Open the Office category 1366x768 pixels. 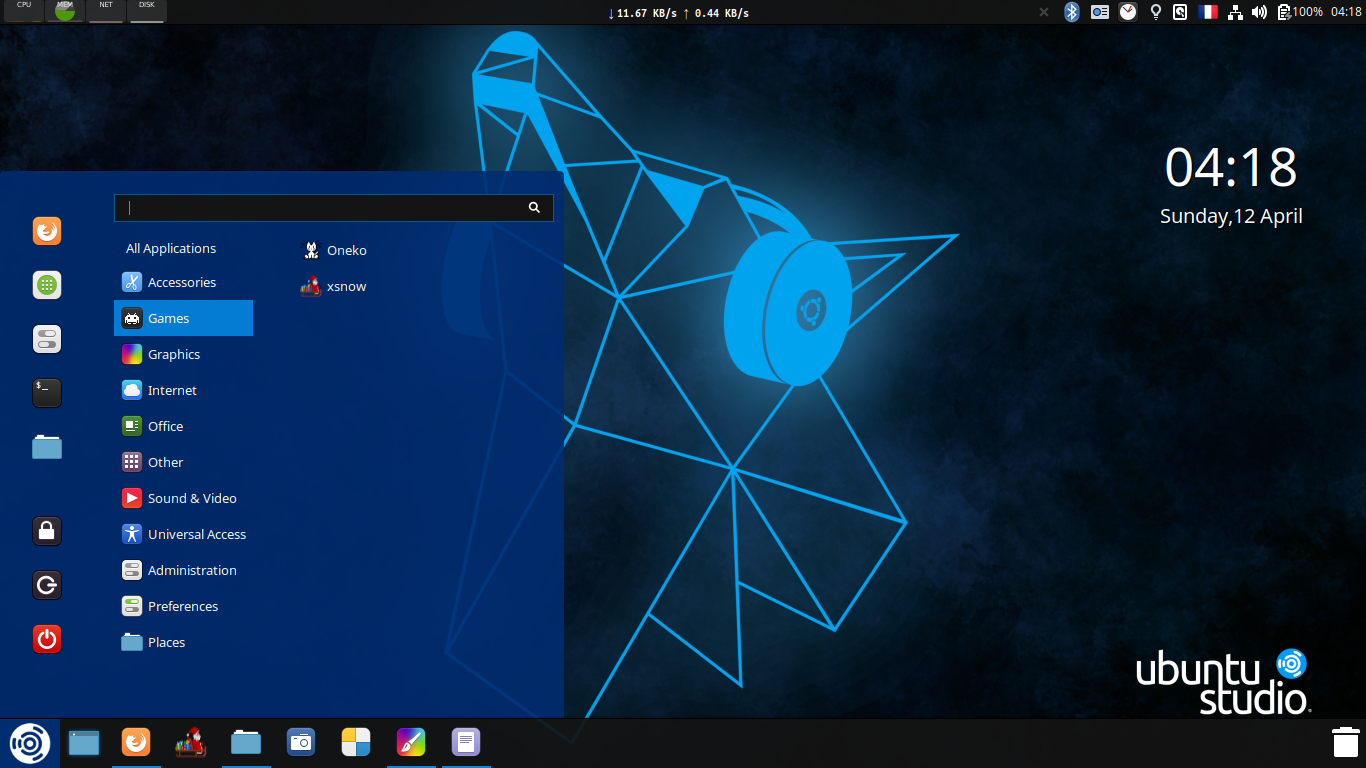(x=183, y=426)
